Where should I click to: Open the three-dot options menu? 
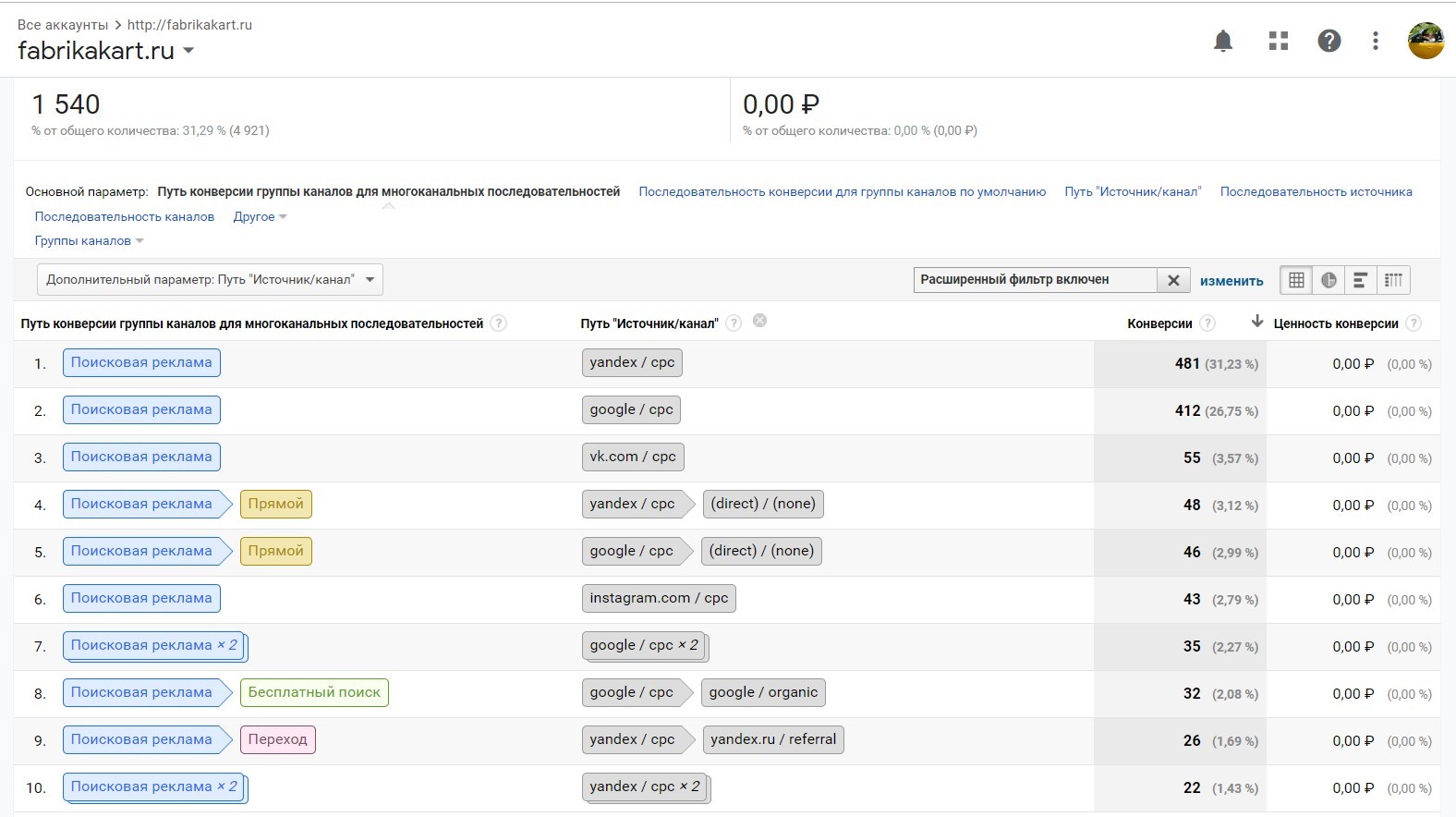[1376, 41]
